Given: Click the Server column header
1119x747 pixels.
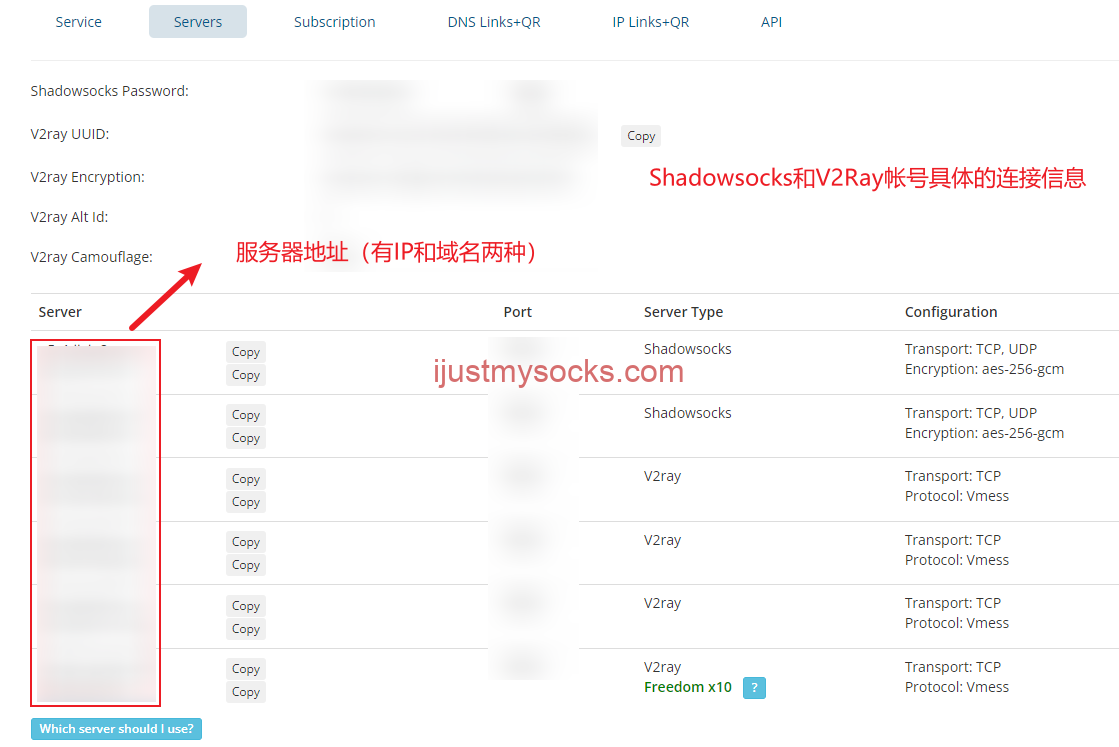Looking at the screenshot, I should click(x=60, y=312).
